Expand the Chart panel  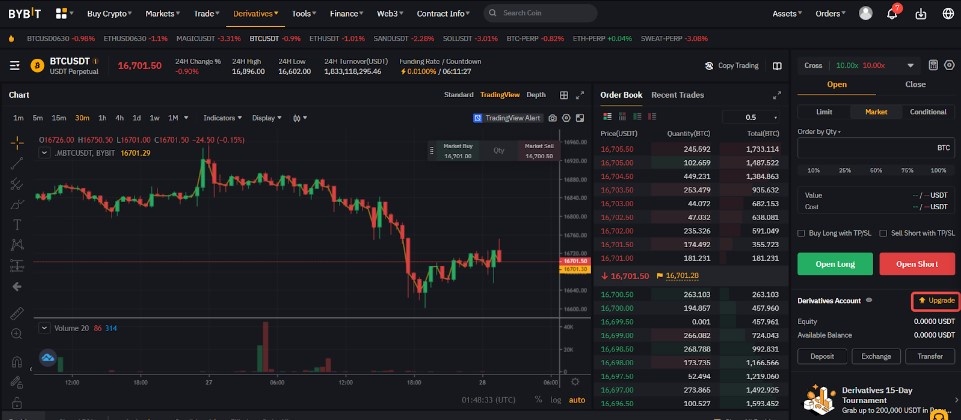click(580, 95)
